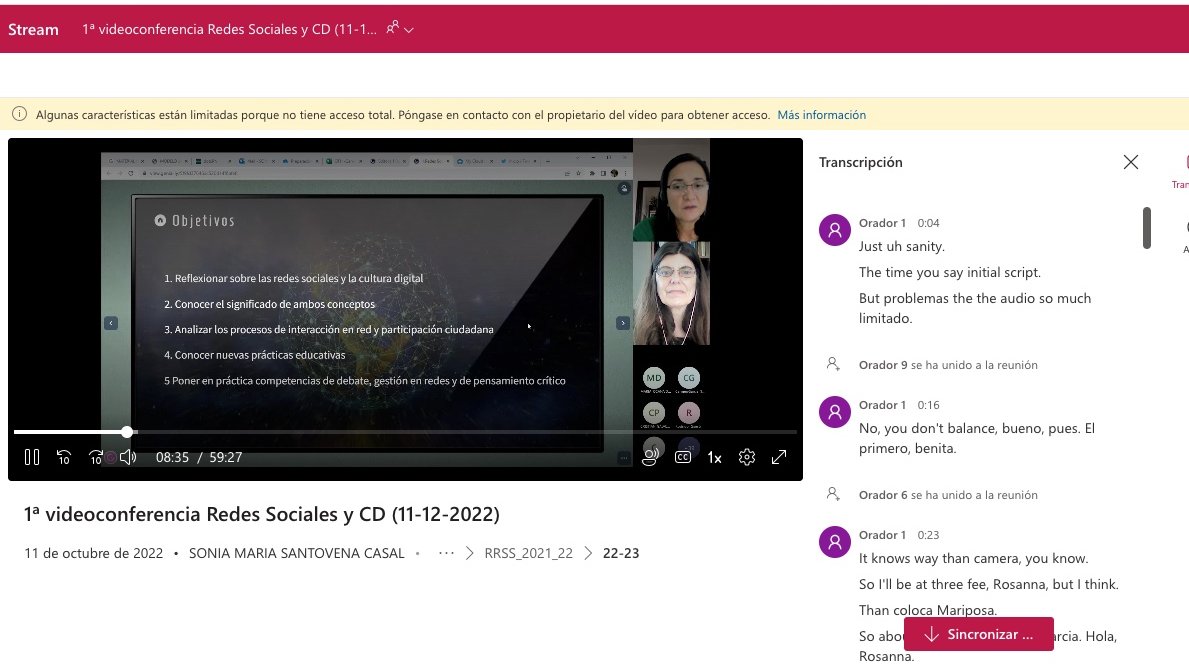Viewport: 1189px width, 669px height.
Task: Pause the video playback
Action: pyautogui.click(x=32, y=457)
